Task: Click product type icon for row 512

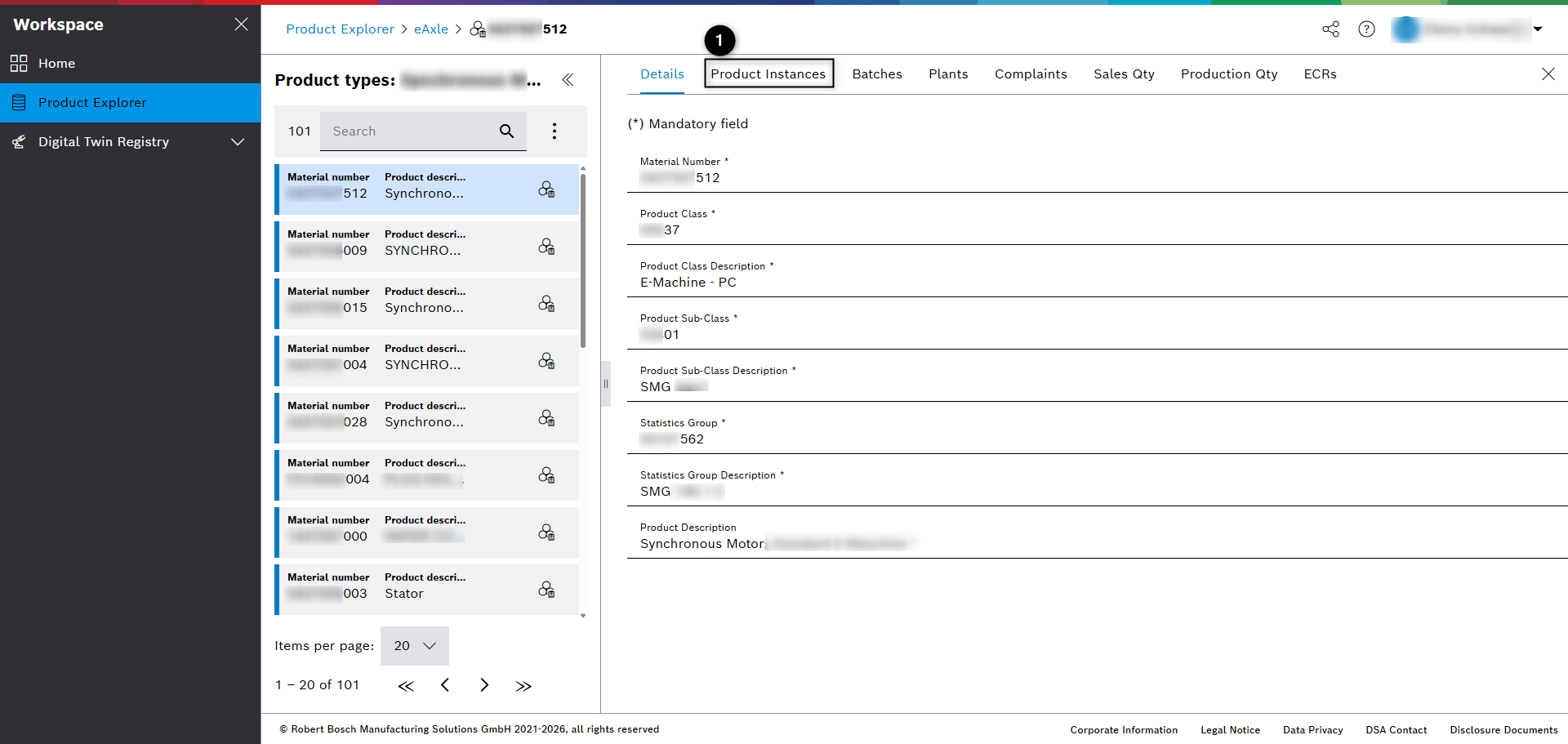Action: point(546,189)
